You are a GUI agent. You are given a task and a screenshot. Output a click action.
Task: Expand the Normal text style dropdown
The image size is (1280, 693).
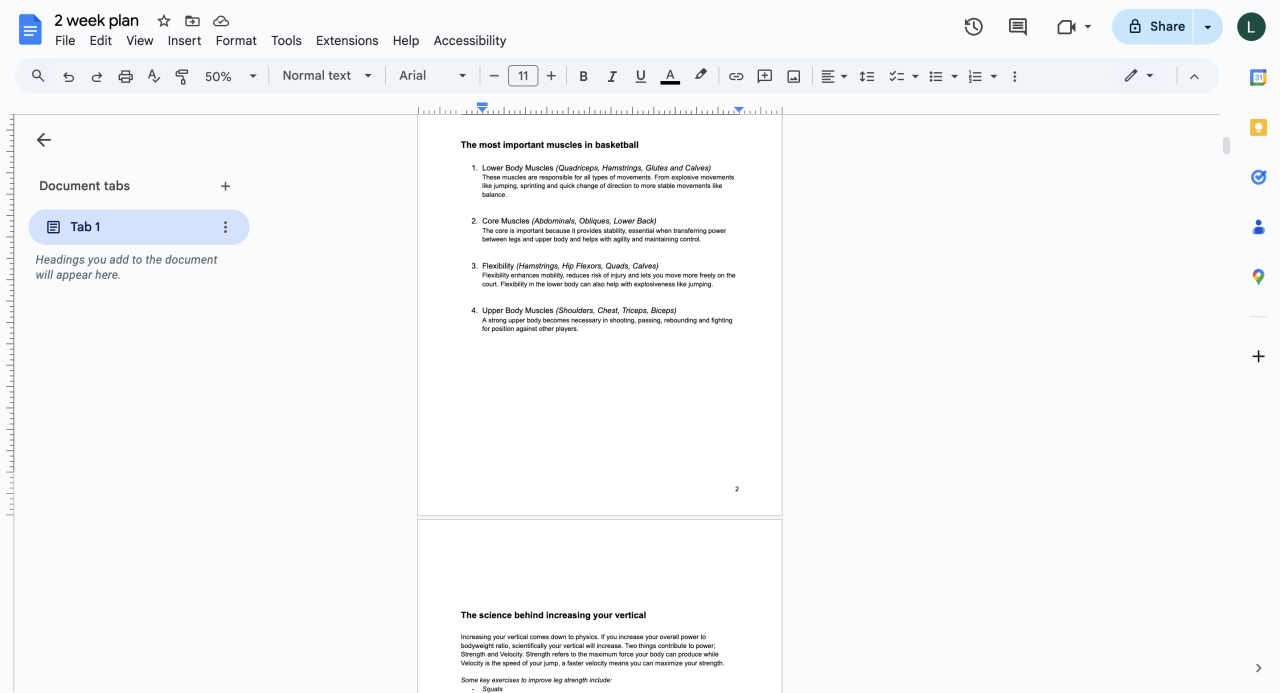coord(327,76)
